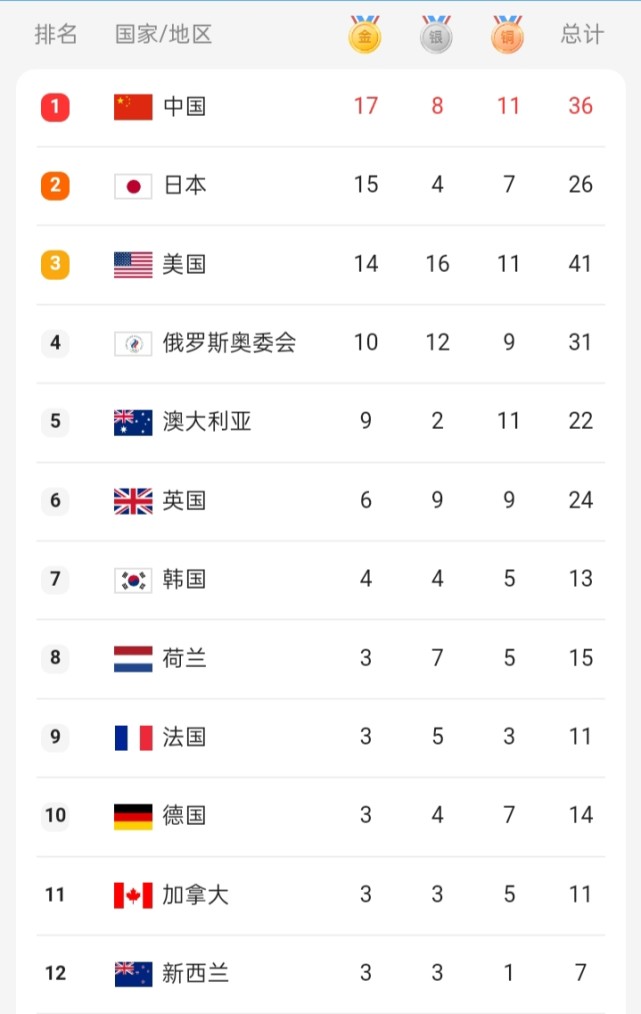Tap the orange rank 2 badge
This screenshot has width=641, height=1014.
pos(55,185)
